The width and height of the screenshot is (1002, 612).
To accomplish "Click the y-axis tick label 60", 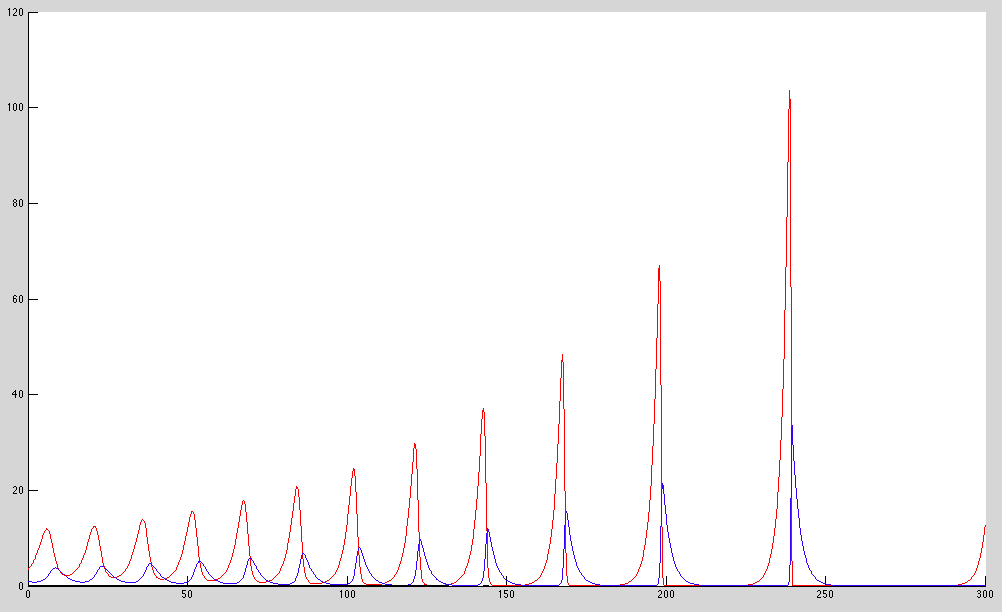I will tap(17, 299).
